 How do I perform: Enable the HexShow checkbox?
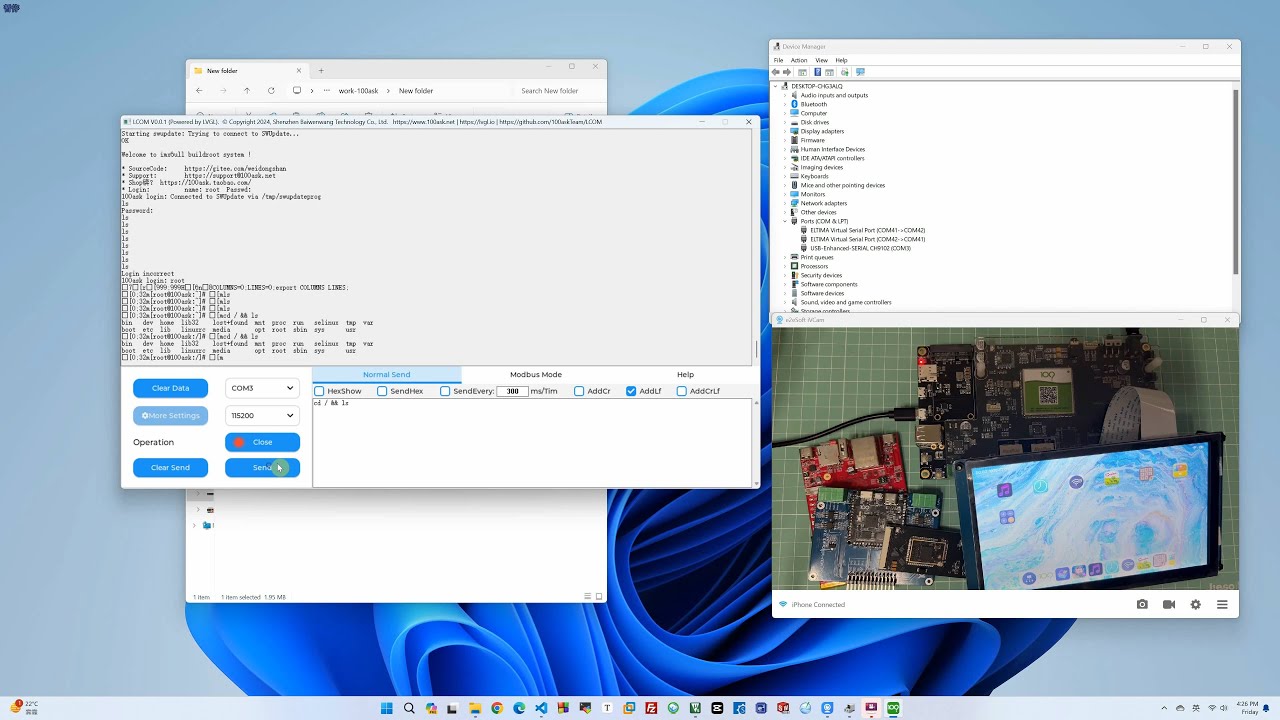tap(319, 391)
